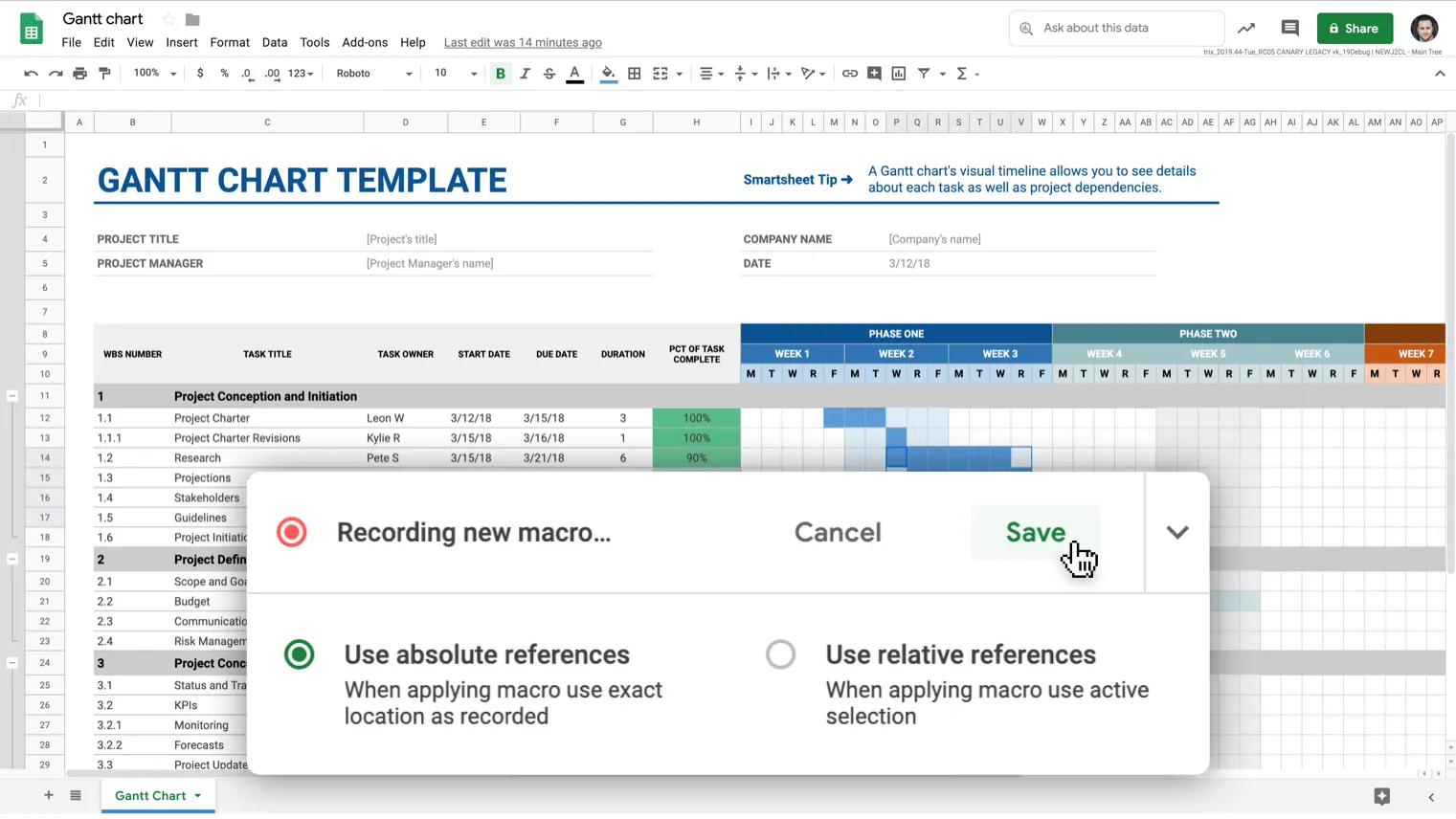Click merge cells icon
The width and height of the screenshot is (1456, 819).
(x=661, y=74)
